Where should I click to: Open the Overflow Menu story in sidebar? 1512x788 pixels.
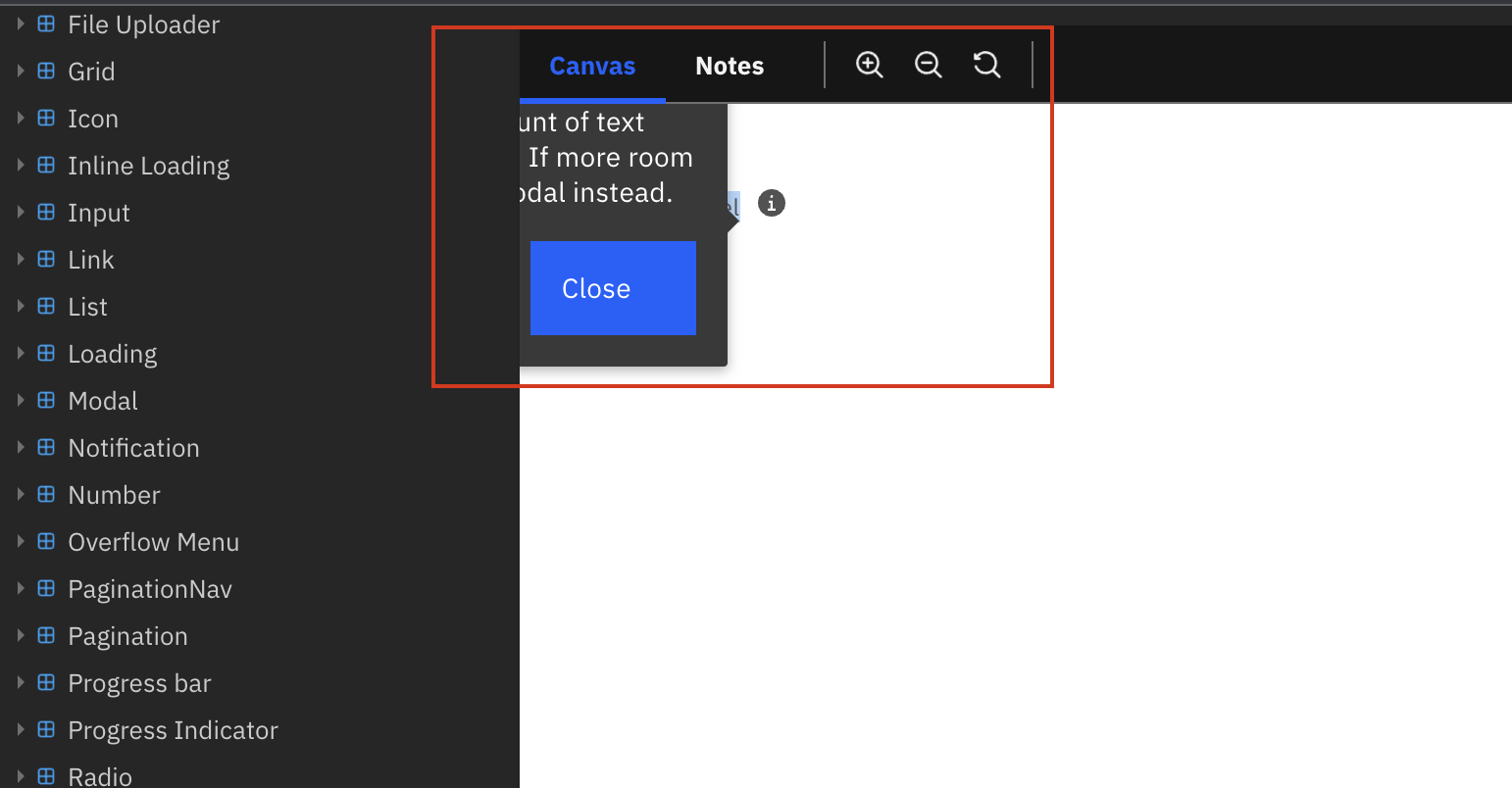(154, 542)
